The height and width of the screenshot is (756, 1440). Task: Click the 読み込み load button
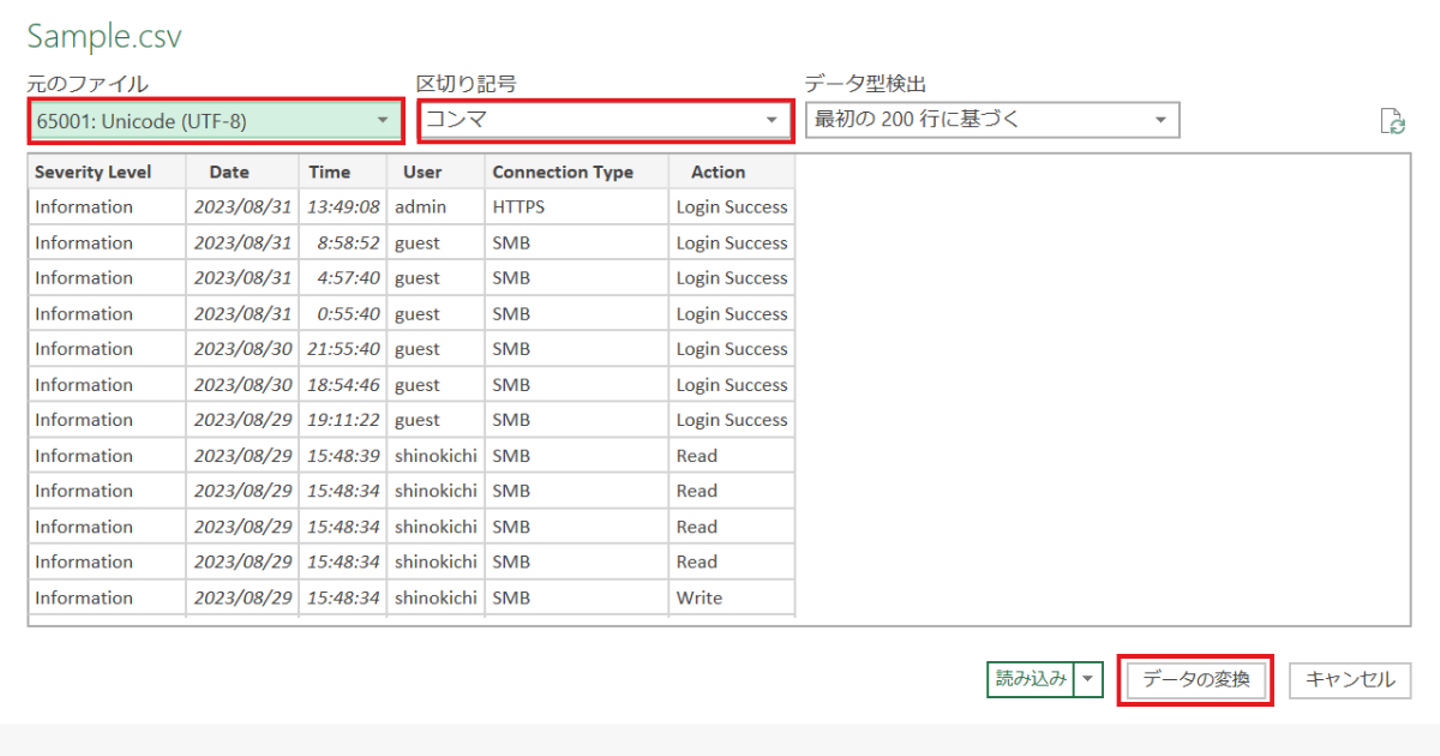point(1030,679)
